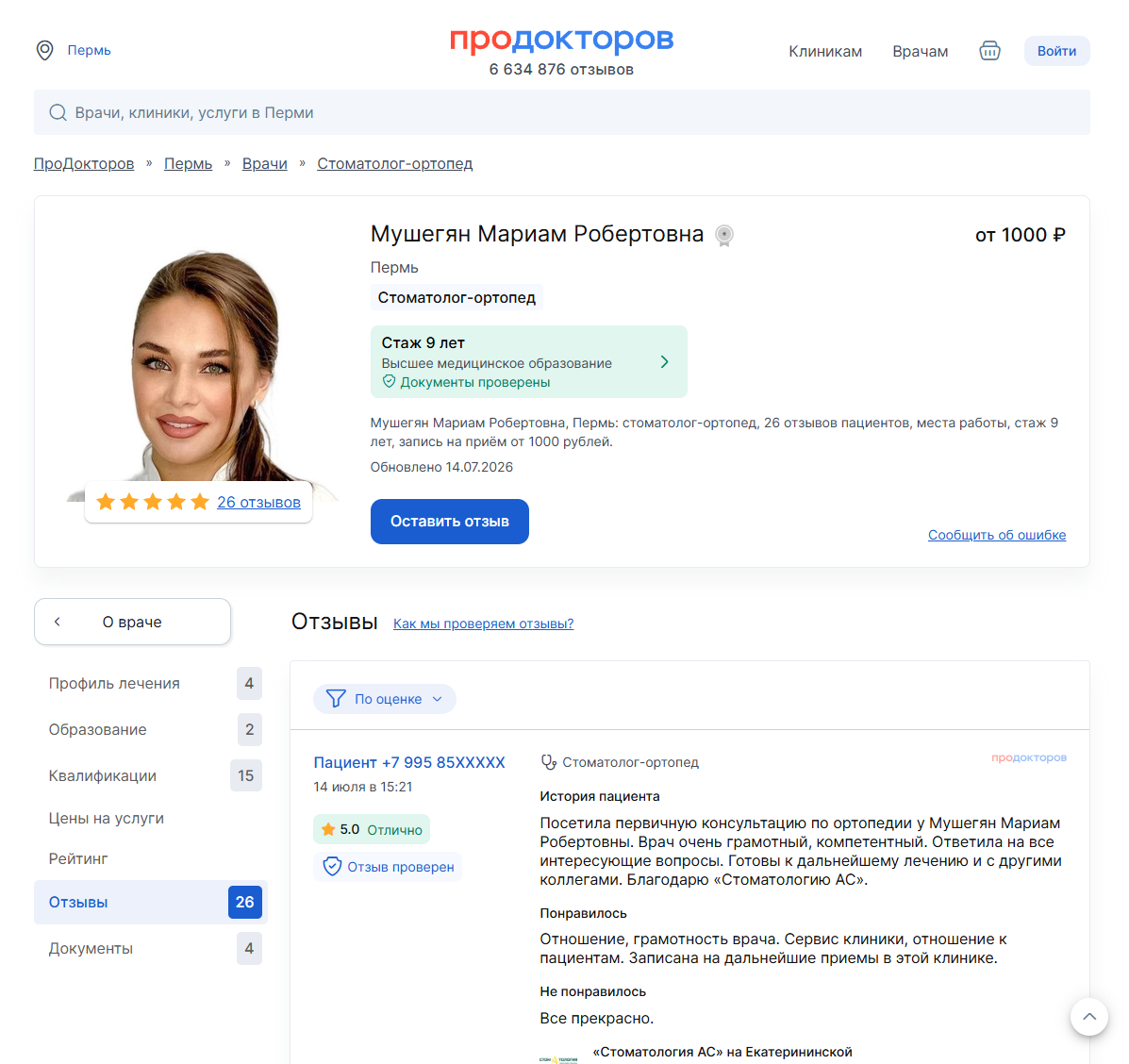
Task: Click the search magnifier icon
Action: (x=58, y=113)
